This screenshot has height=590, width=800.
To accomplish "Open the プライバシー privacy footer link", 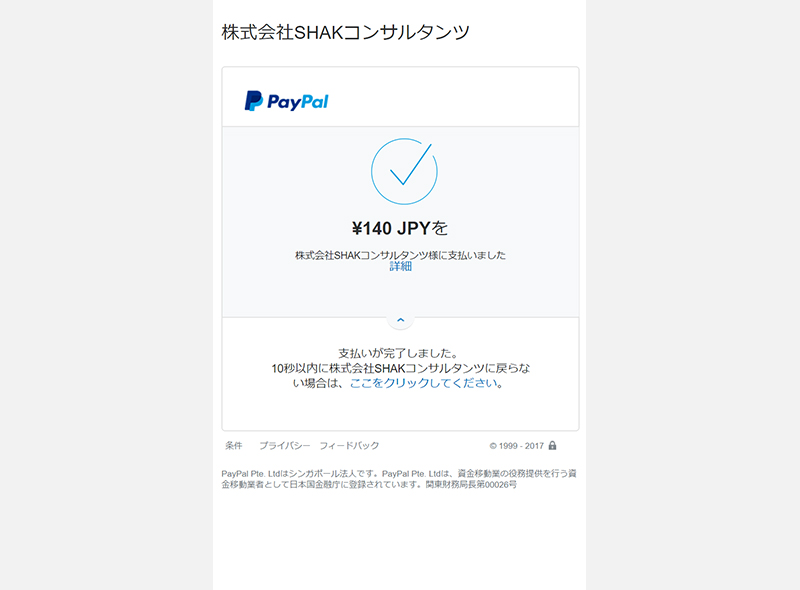I will point(284,446).
